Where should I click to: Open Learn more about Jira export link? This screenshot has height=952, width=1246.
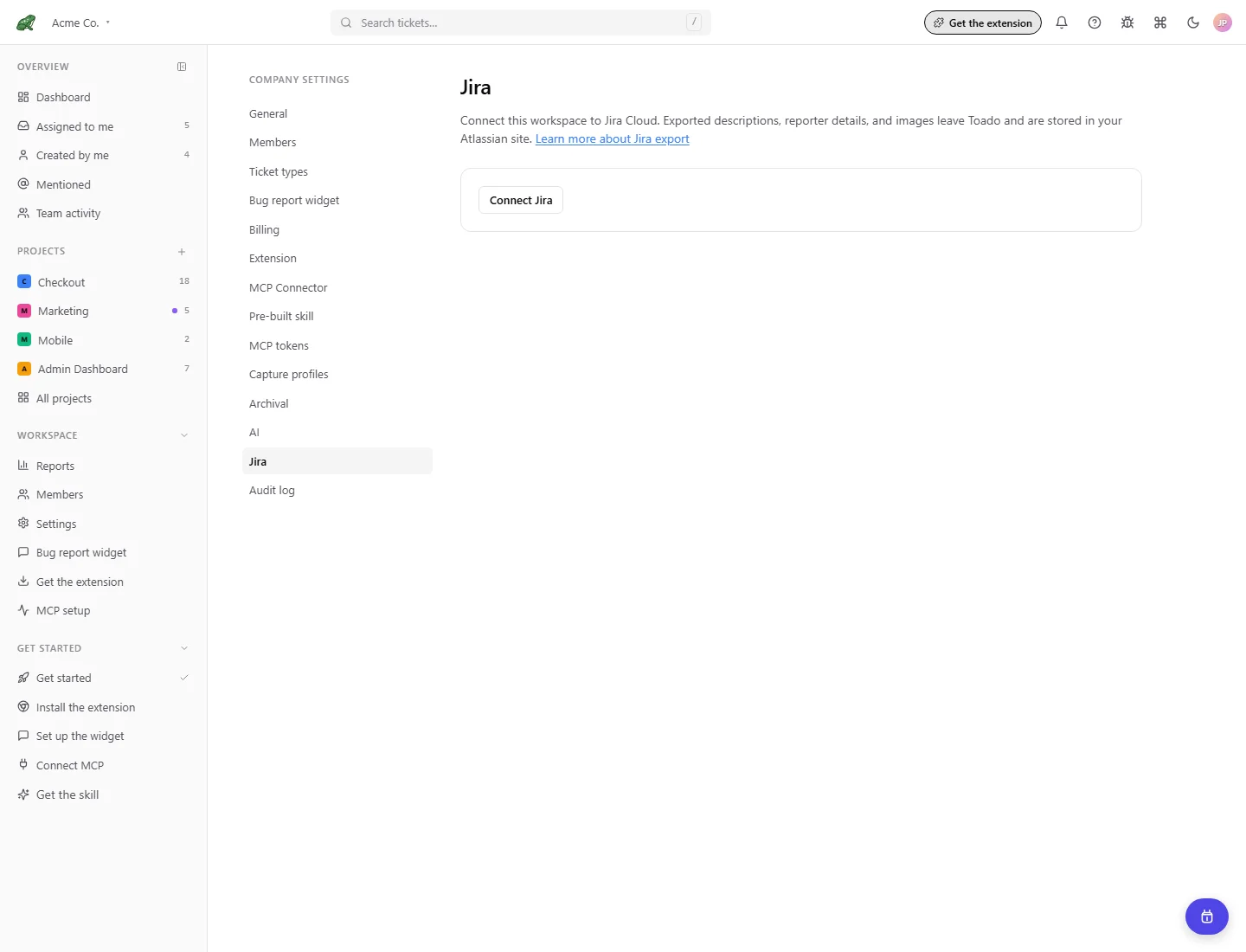pos(613,138)
